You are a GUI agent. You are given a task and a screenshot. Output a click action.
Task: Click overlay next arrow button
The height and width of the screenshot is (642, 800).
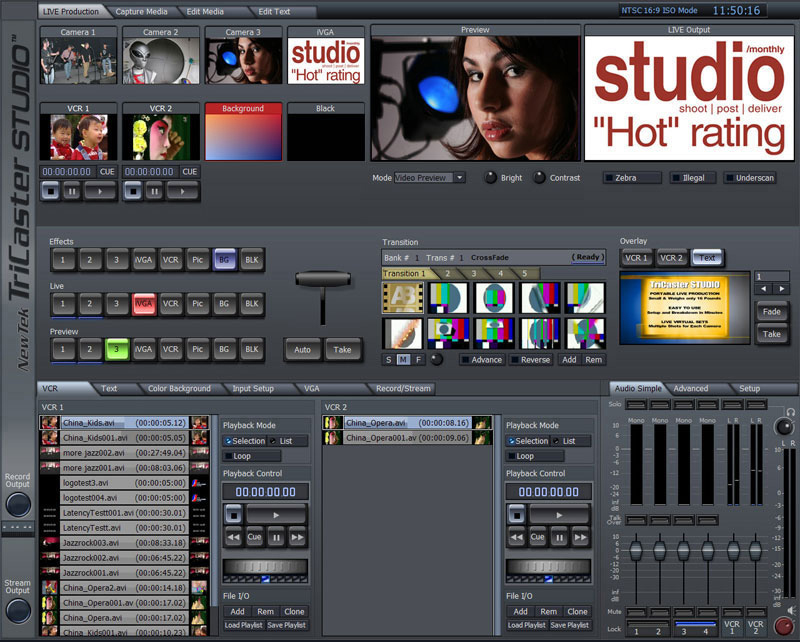click(x=781, y=289)
